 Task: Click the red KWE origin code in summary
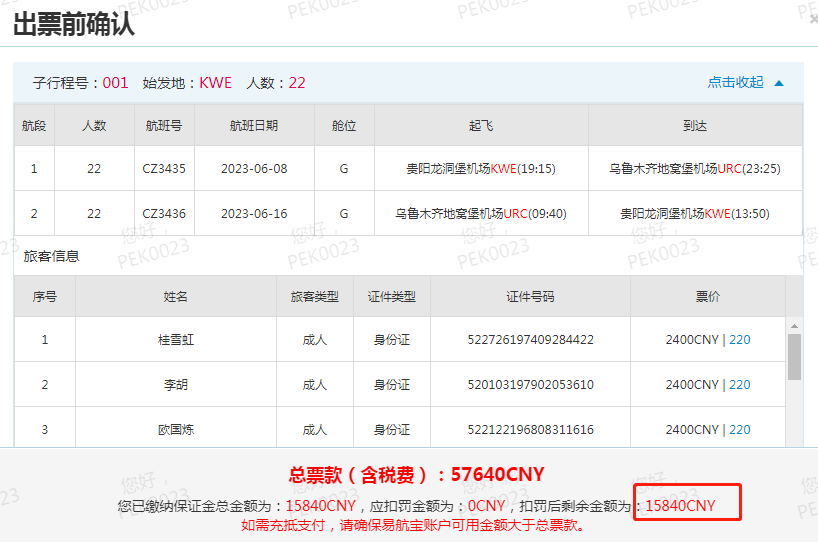[215, 83]
